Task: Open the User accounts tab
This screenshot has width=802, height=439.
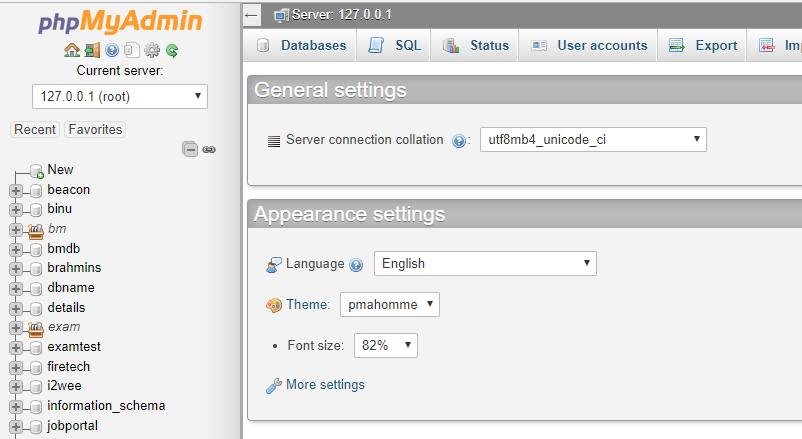Action: 589,45
